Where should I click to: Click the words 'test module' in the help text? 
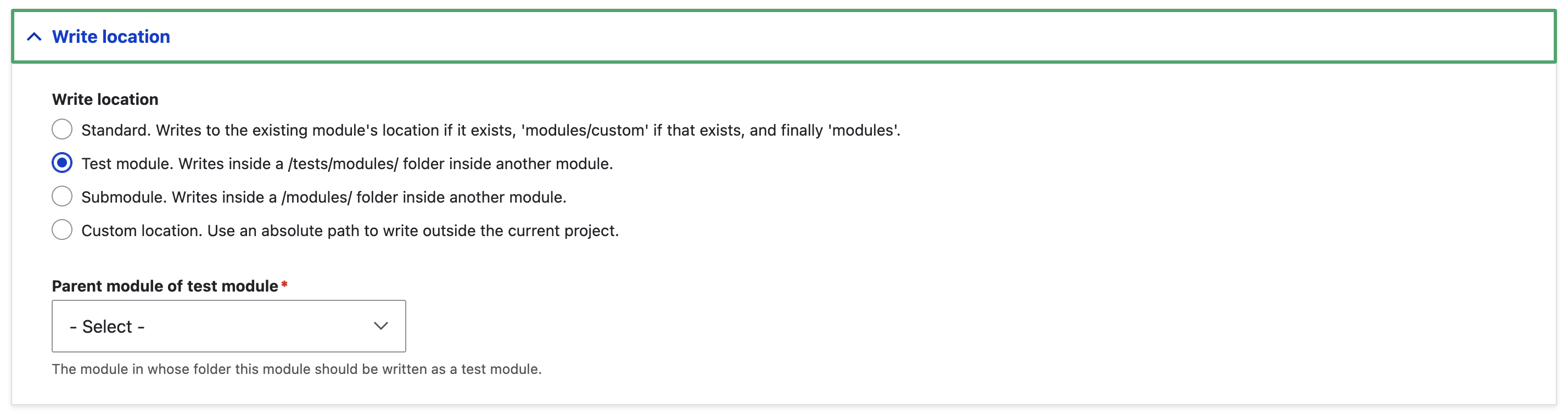[499, 370]
